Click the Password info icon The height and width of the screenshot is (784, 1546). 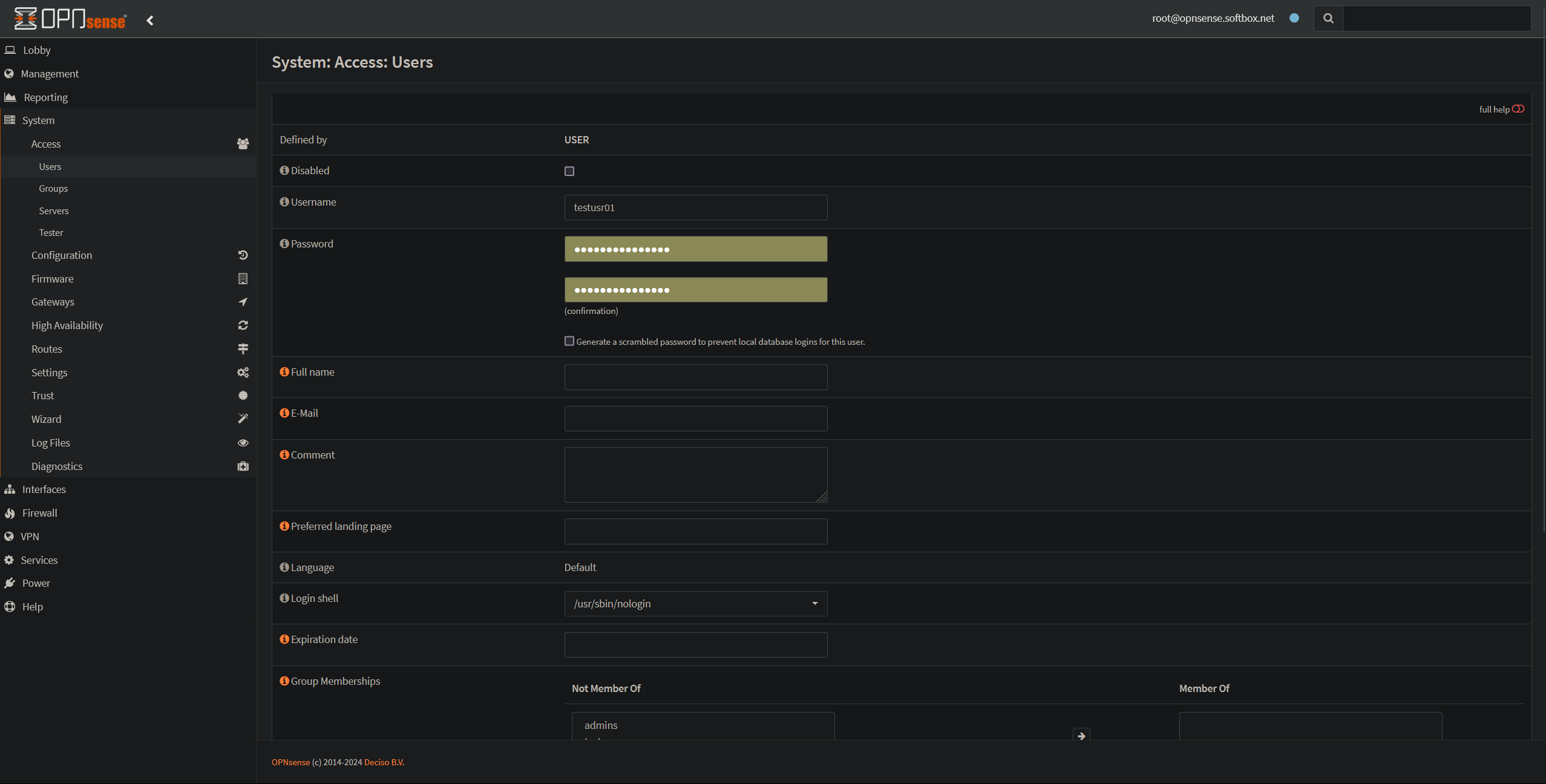pos(284,244)
